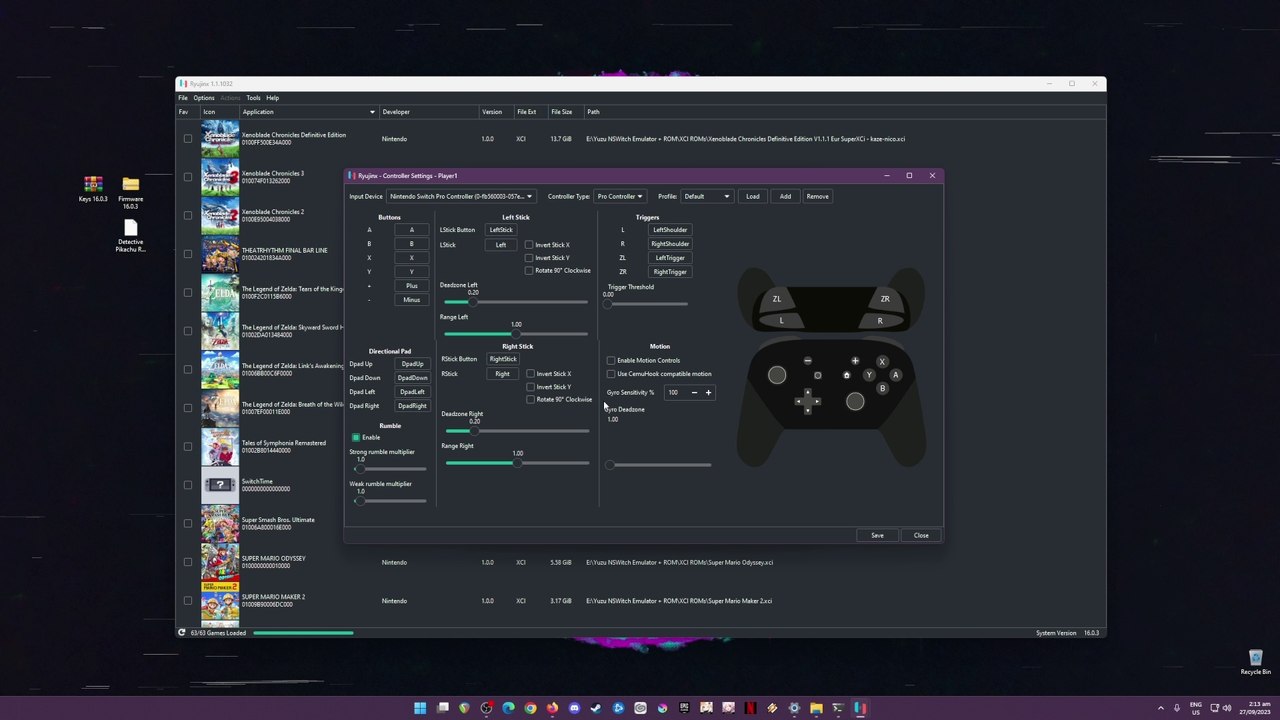Screen dimensions: 1280x720
Task: Switch to Ryujinx icon in the taskbar
Action: [x=860, y=708]
